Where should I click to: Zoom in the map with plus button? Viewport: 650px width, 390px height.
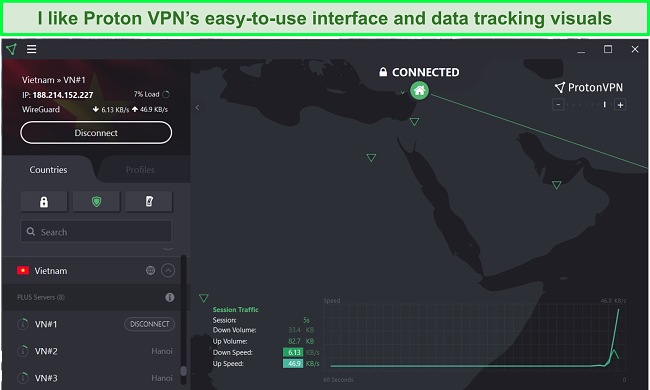[620, 105]
